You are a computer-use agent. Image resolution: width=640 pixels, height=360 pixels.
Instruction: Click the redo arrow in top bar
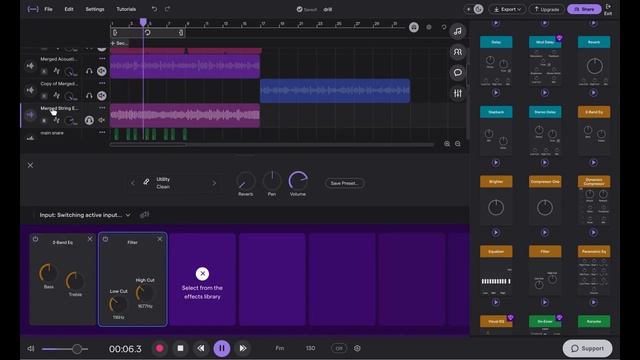coord(168,9)
